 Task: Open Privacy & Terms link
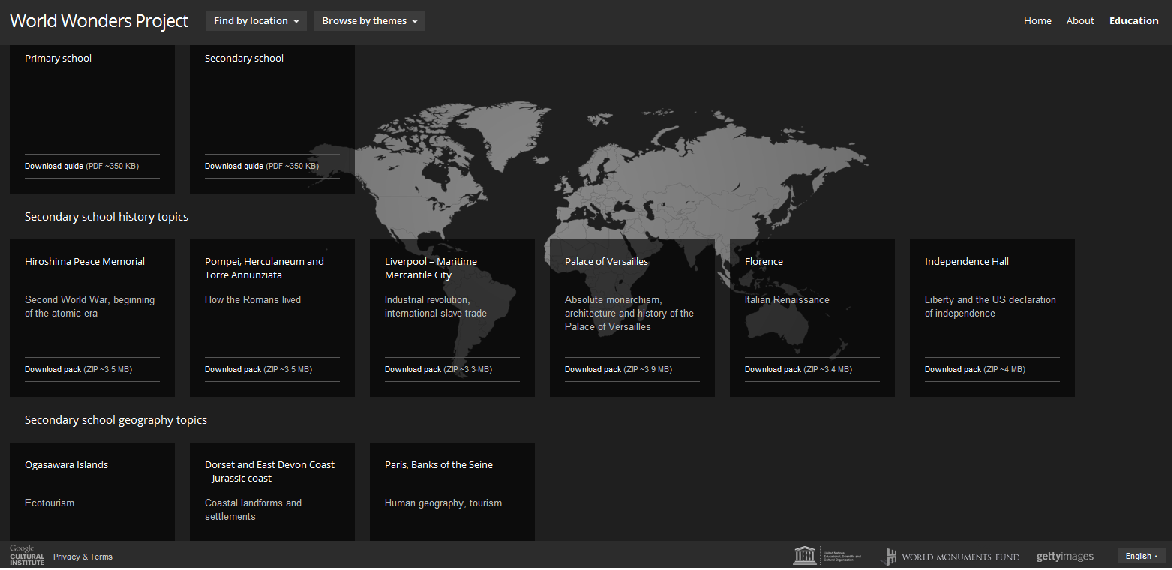click(x=83, y=557)
